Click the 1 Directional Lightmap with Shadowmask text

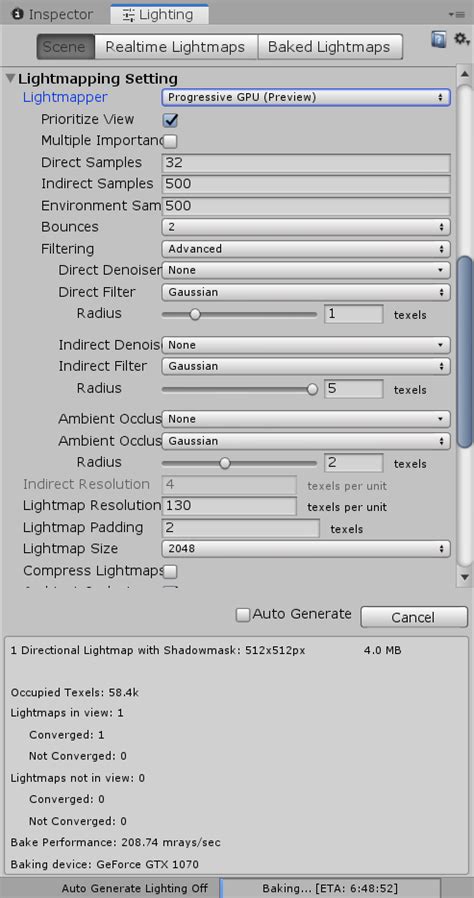(x=158, y=651)
